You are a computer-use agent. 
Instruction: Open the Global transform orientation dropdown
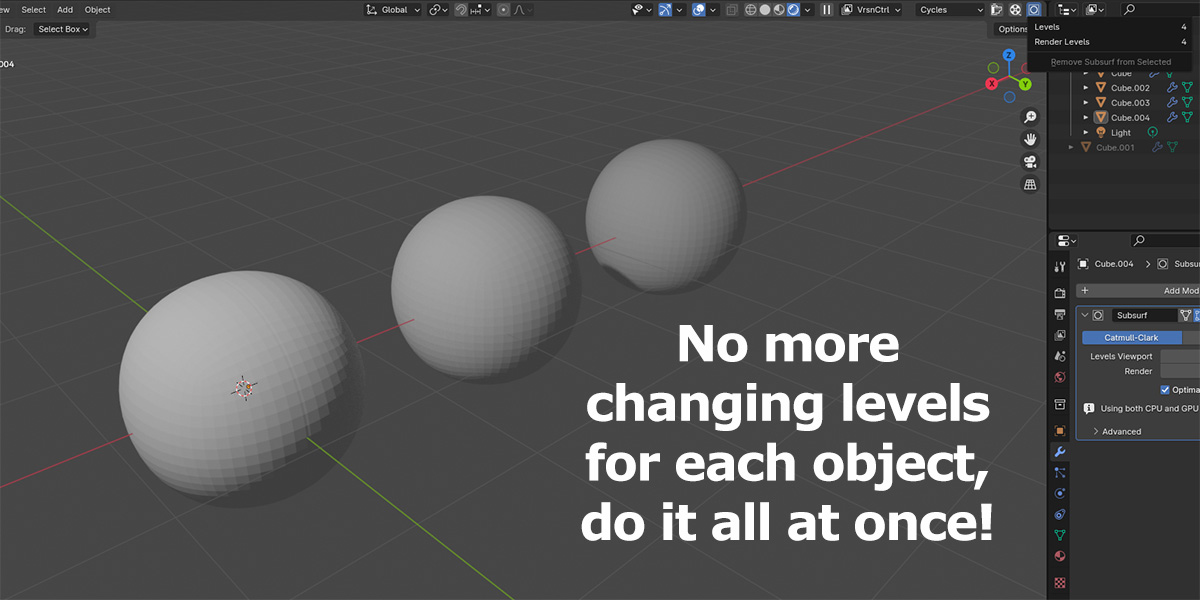(393, 10)
